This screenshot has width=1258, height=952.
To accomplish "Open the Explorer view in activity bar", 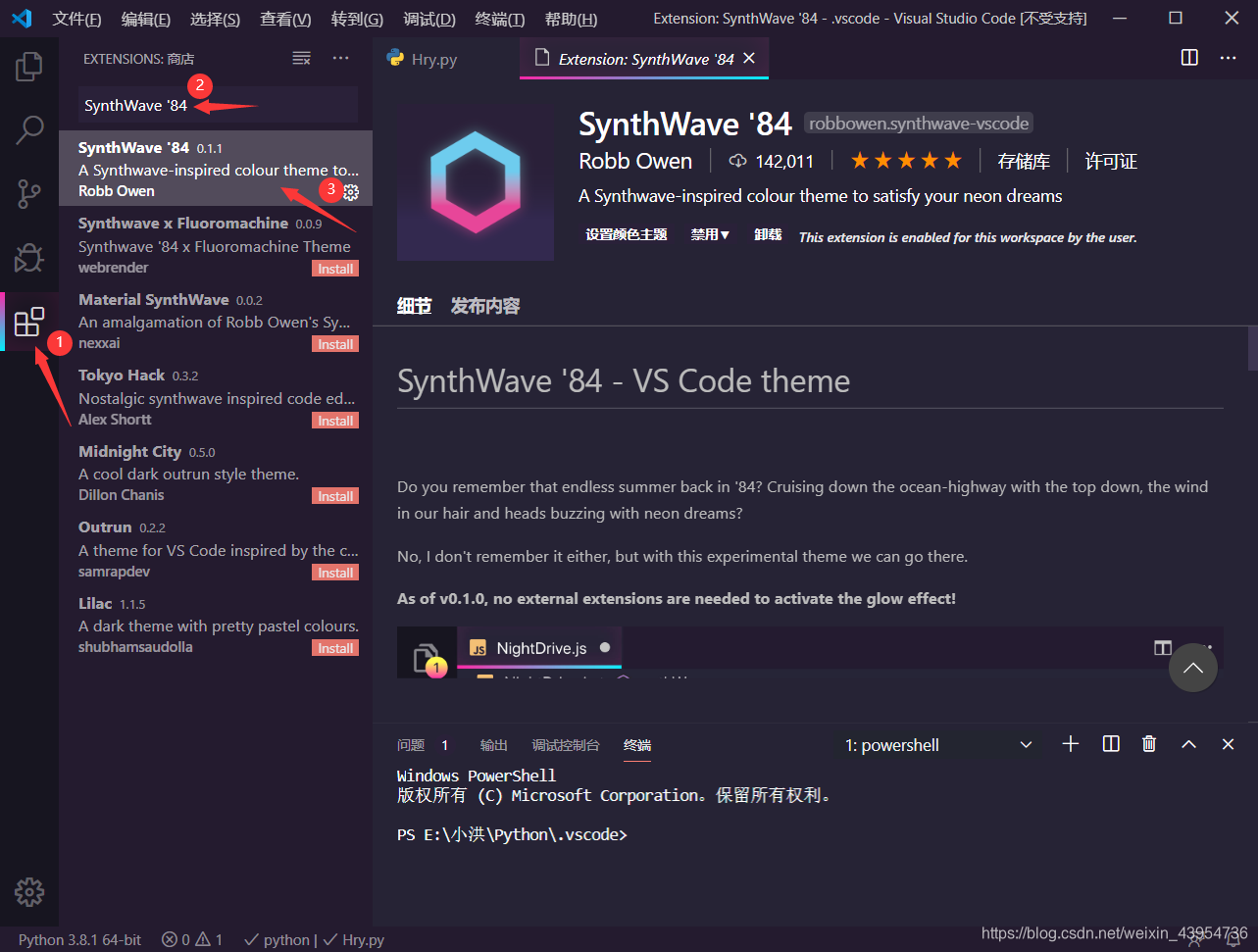I will tap(29, 67).
